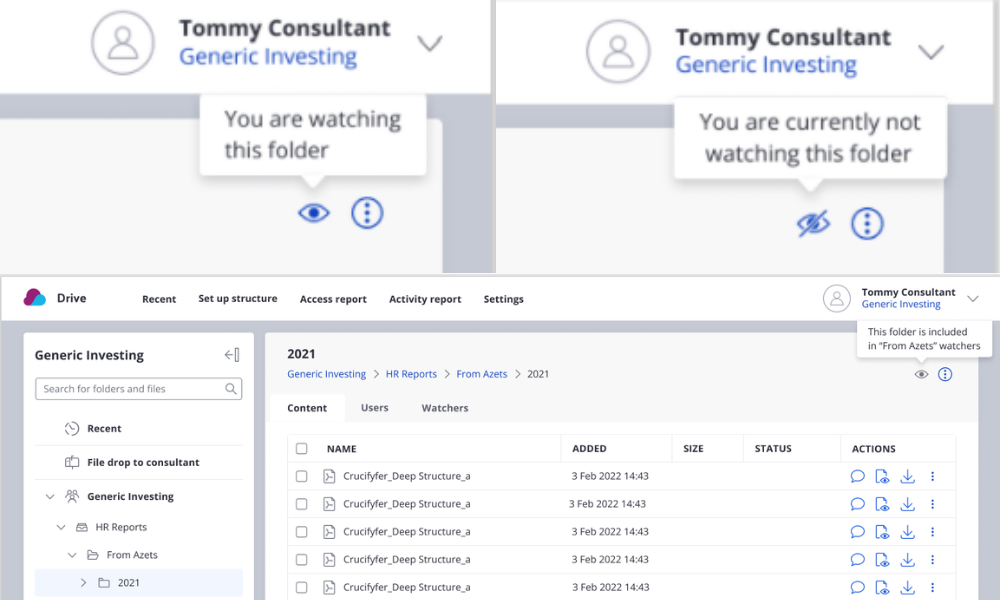The image size is (1000, 600).
Task: Open Set up structure in the top menu
Action: point(238,298)
